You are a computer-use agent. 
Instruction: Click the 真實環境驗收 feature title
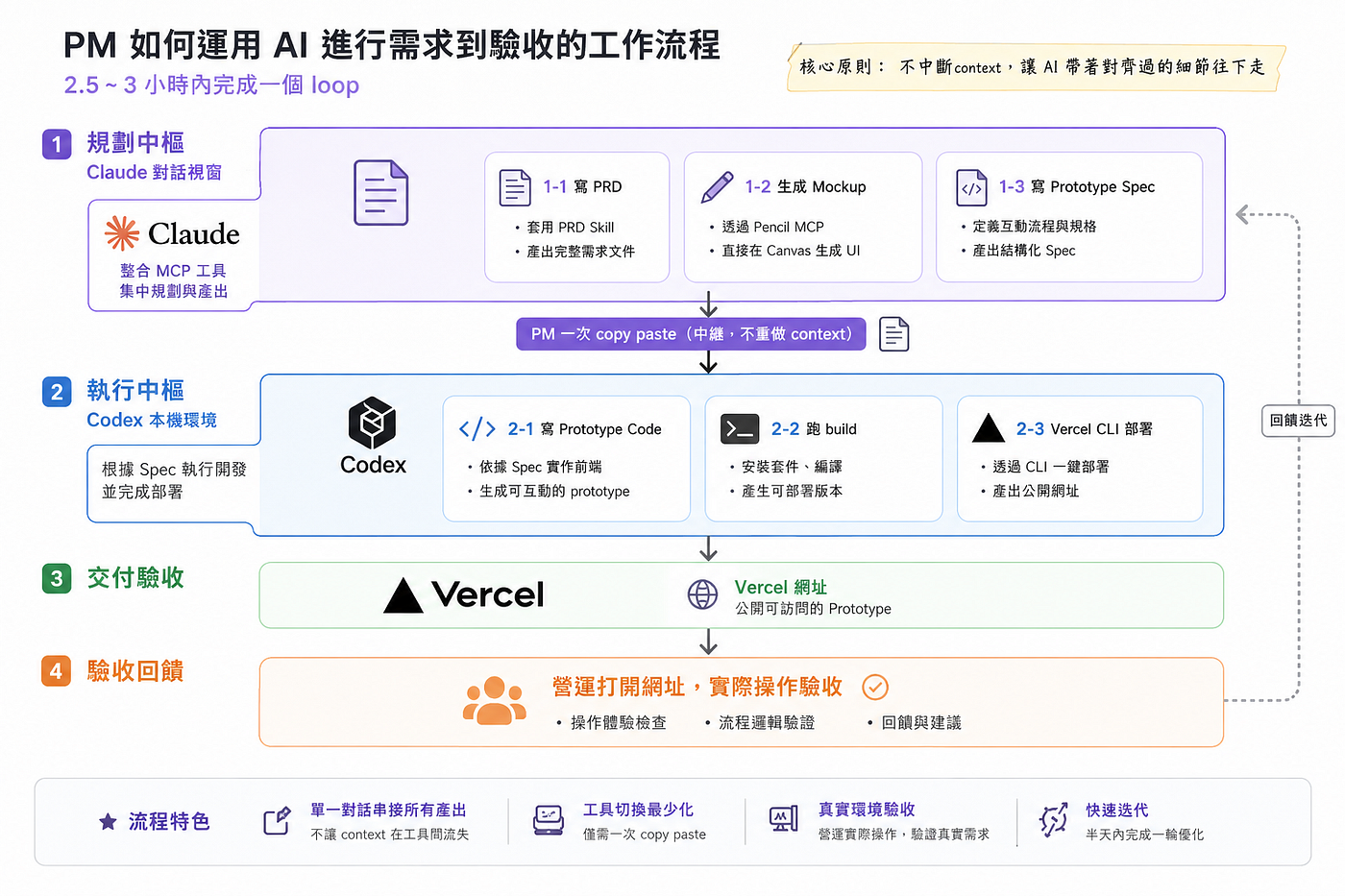click(x=867, y=811)
